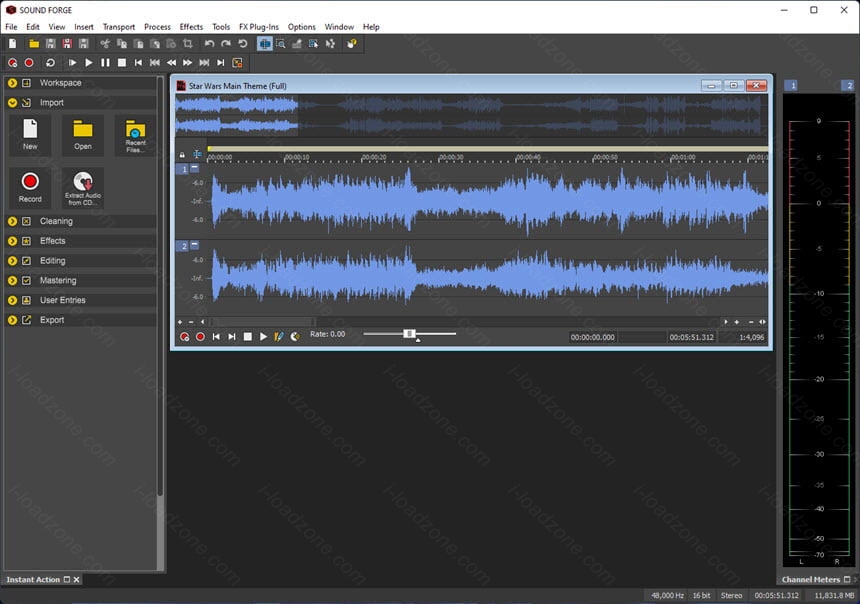Open a file using the toolbar folder icon
Image resolution: width=860 pixels, height=604 pixels.
coord(34,44)
